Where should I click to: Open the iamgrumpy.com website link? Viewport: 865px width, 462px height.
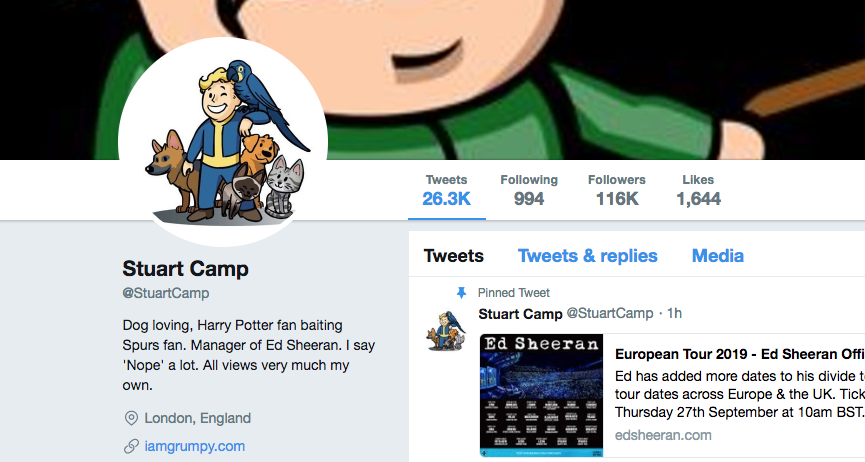pyautogui.click(x=195, y=446)
